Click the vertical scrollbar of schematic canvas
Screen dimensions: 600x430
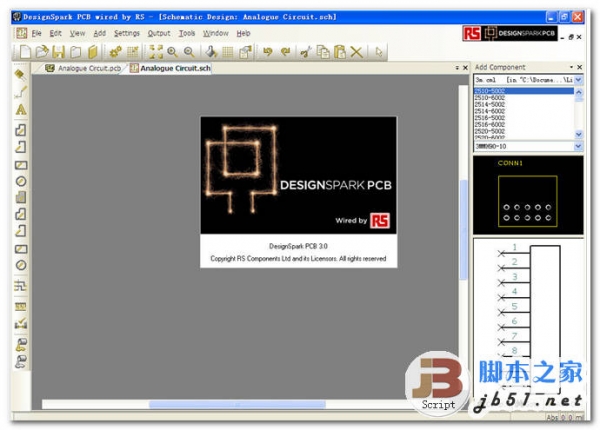[463, 230]
